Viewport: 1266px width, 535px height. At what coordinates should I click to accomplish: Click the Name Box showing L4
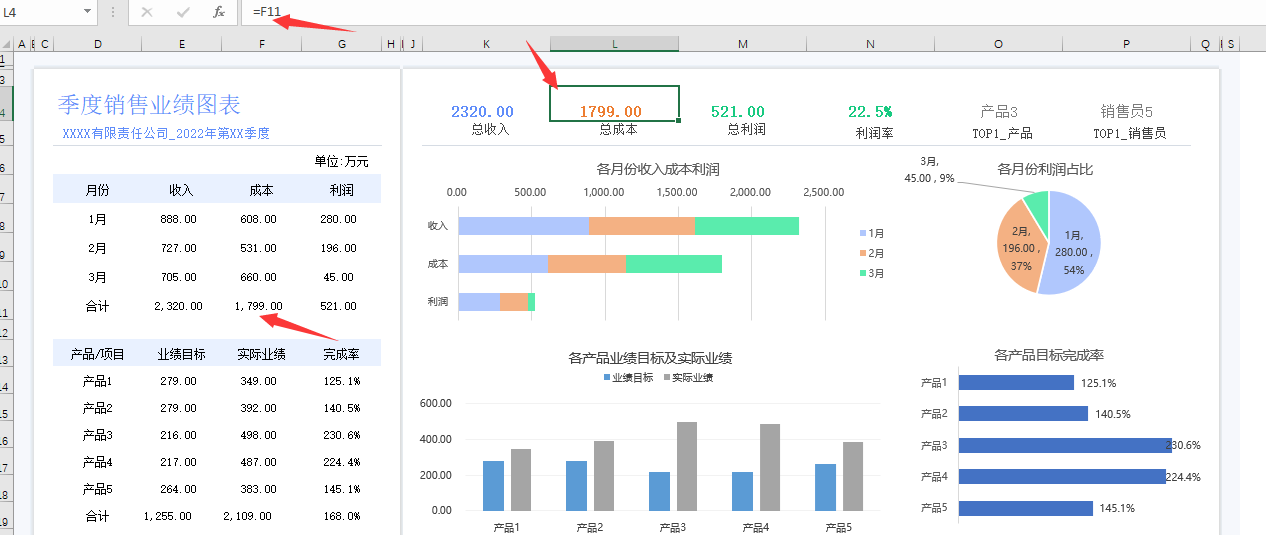point(41,12)
